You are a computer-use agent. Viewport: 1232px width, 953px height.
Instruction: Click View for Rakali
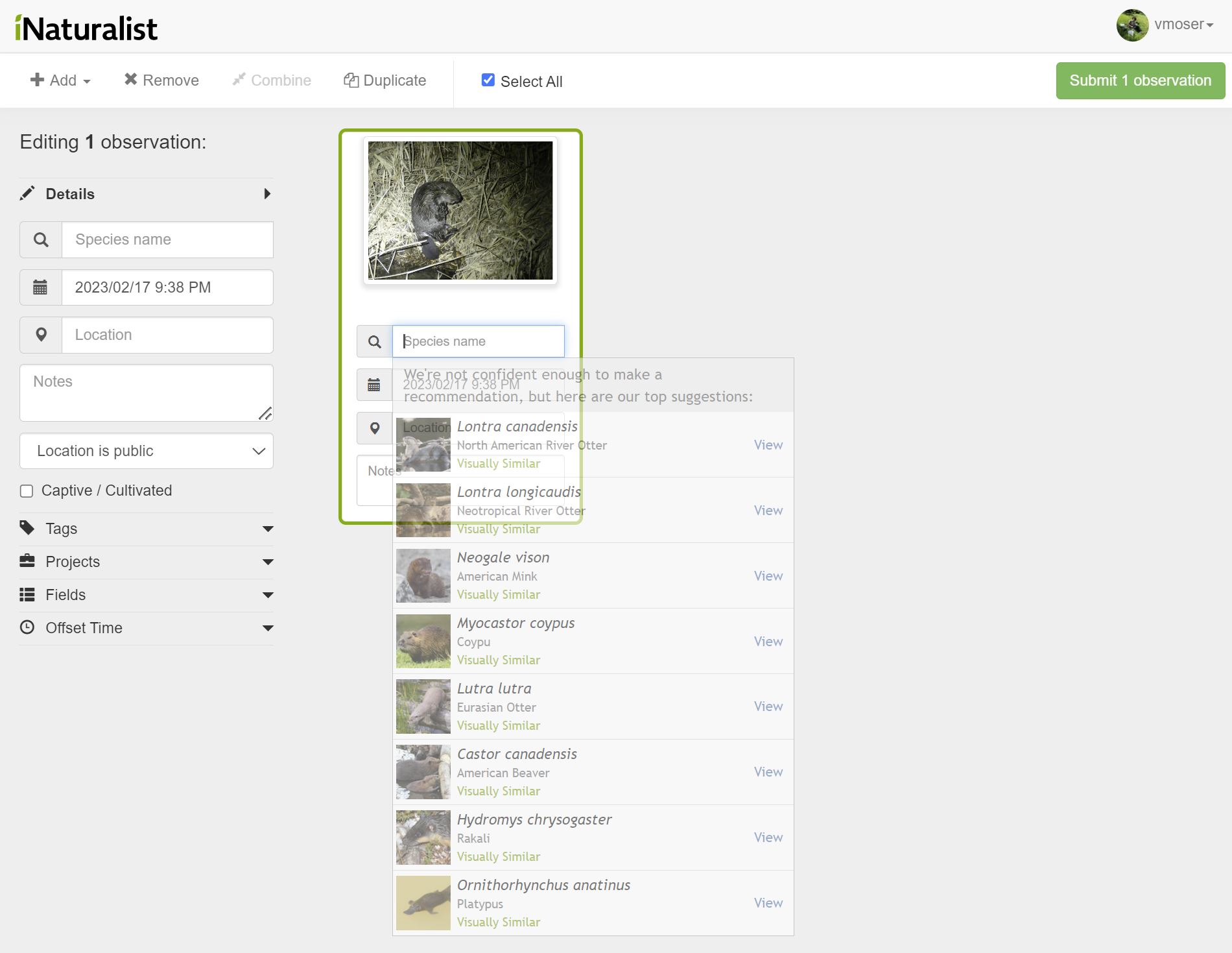pos(768,838)
